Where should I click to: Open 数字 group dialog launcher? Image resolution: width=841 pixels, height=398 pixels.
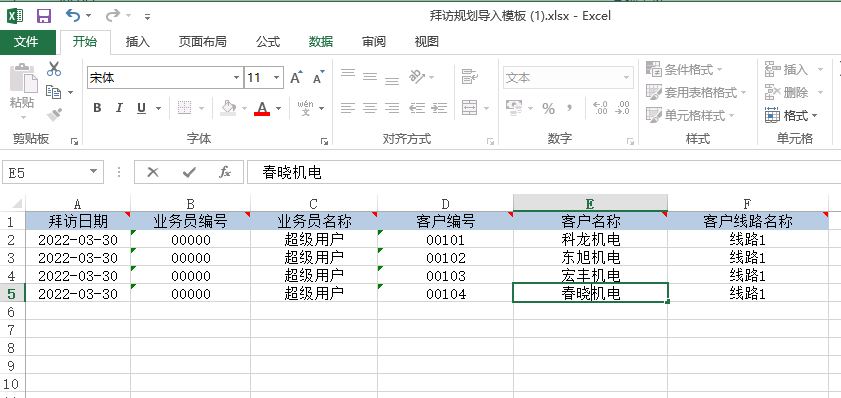[630, 141]
